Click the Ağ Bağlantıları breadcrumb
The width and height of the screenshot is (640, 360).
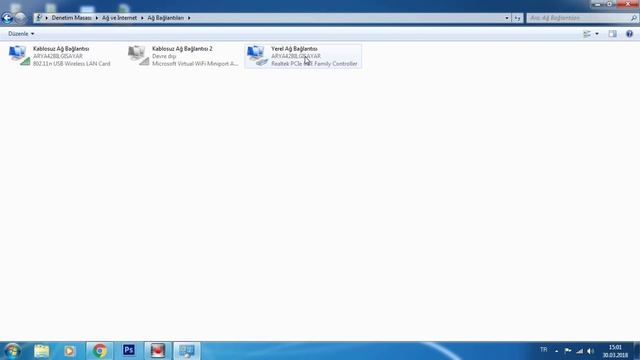(165, 18)
